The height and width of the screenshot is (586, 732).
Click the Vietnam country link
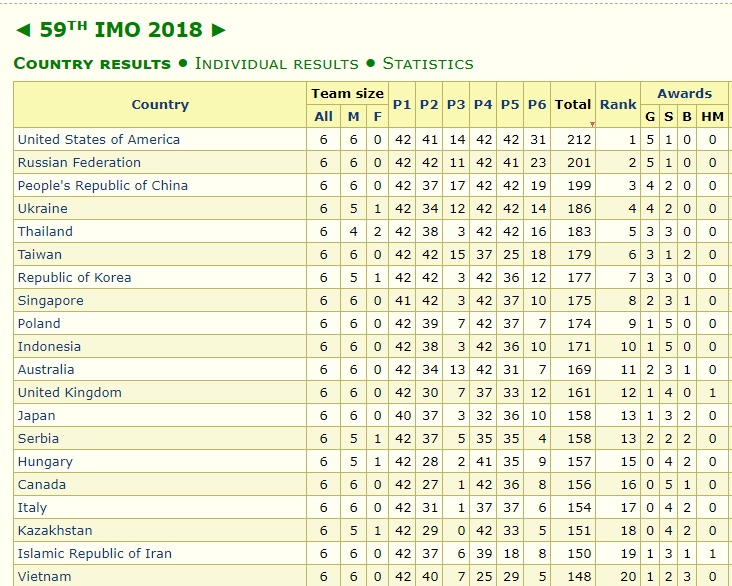point(43,577)
